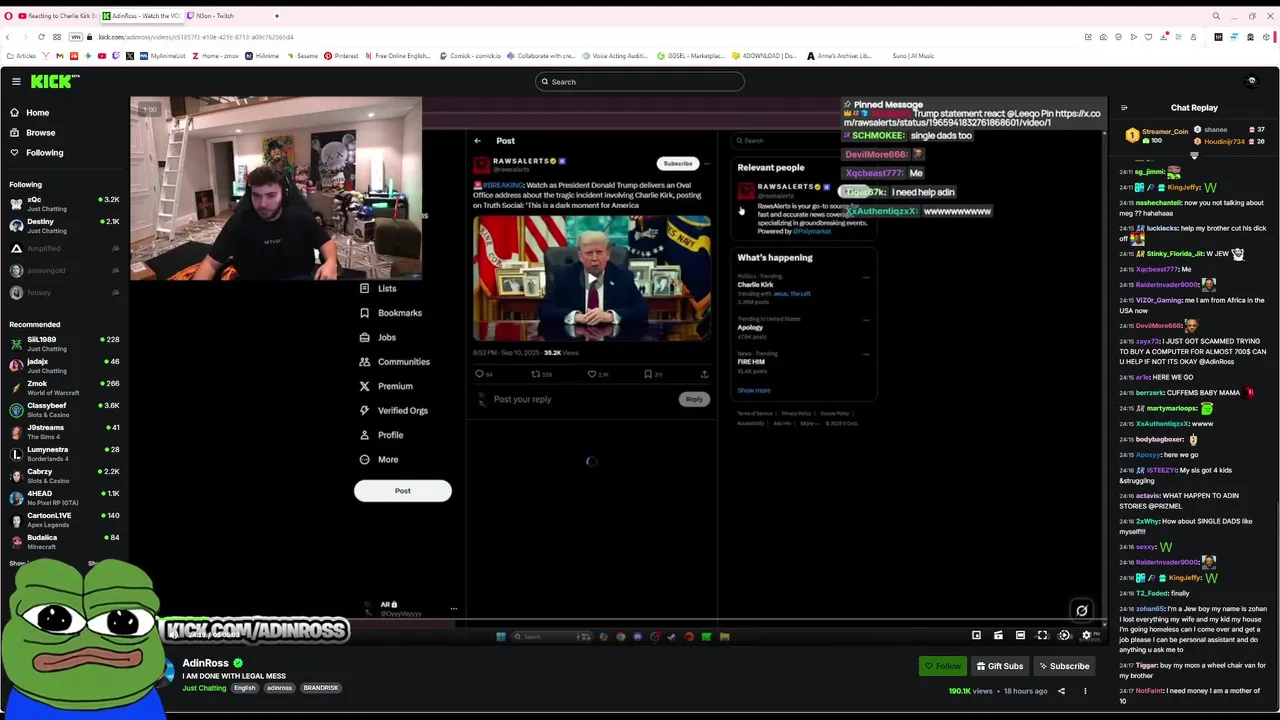Open the three-dot more options menu
Screen dimensions: 1280x720
1085,691
